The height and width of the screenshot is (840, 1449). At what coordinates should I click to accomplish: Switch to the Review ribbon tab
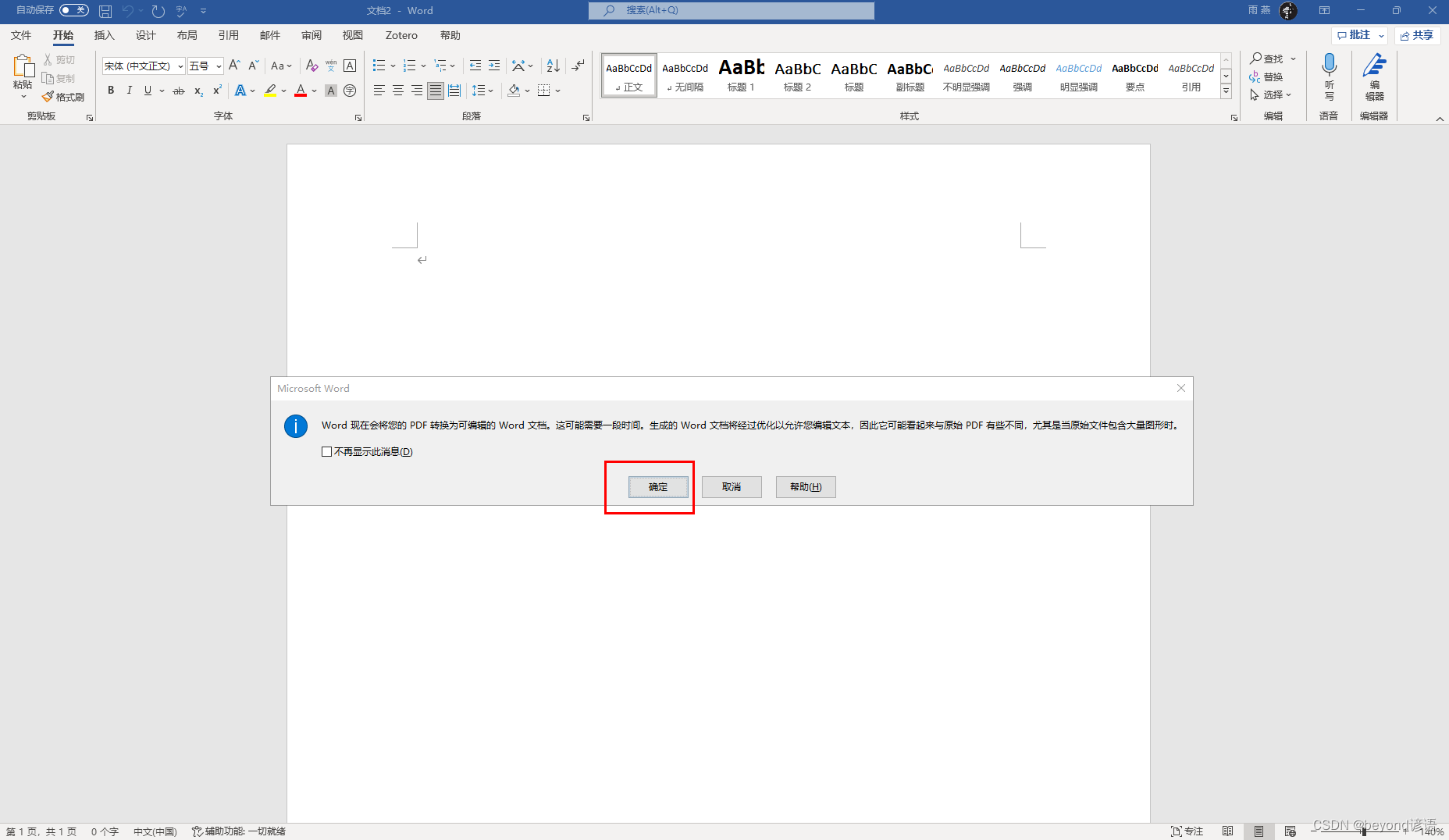pos(311,35)
